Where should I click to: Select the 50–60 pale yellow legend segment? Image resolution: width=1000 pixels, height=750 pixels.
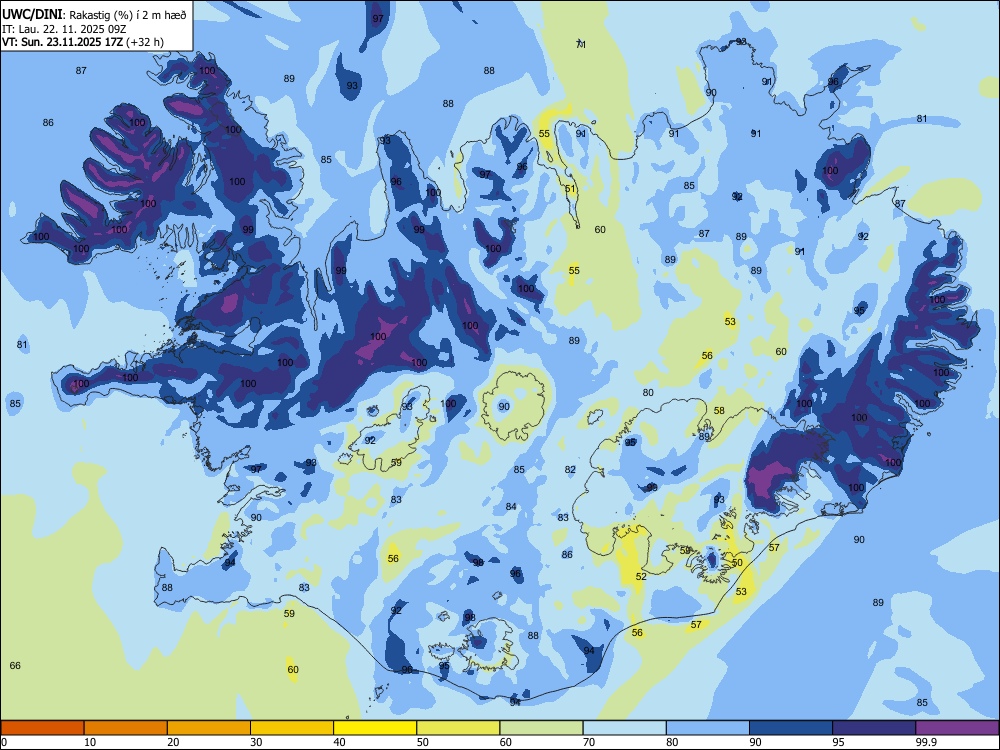(459, 728)
